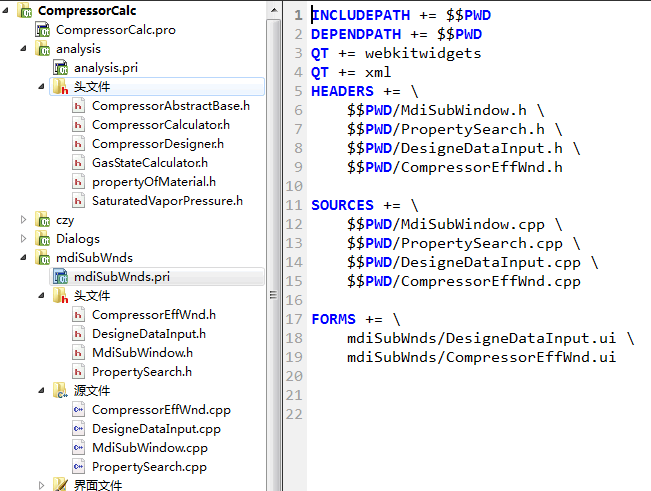Click the mdiSubWnds folder icon
This screenshot has height=491, width=651.
point(42,258)
